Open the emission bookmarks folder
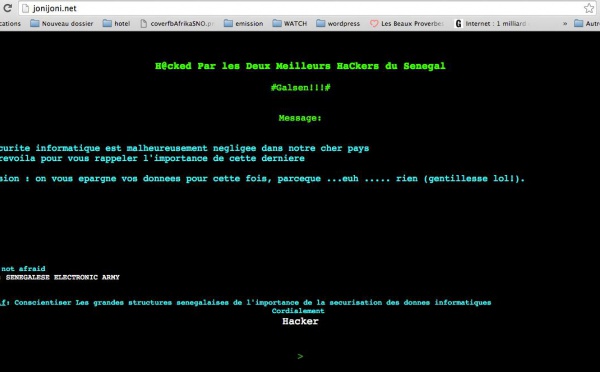This screenshot has width=600, height=372. [x=243, y=23]
